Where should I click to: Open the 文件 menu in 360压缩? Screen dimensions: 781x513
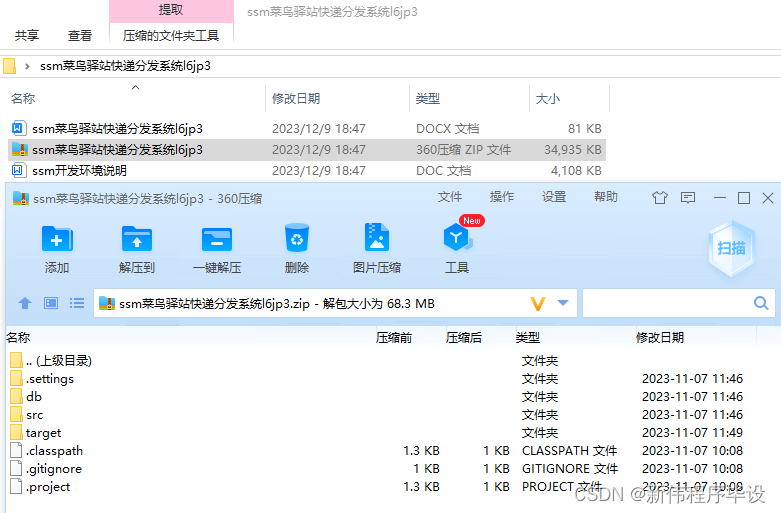(x=450, y=197)
